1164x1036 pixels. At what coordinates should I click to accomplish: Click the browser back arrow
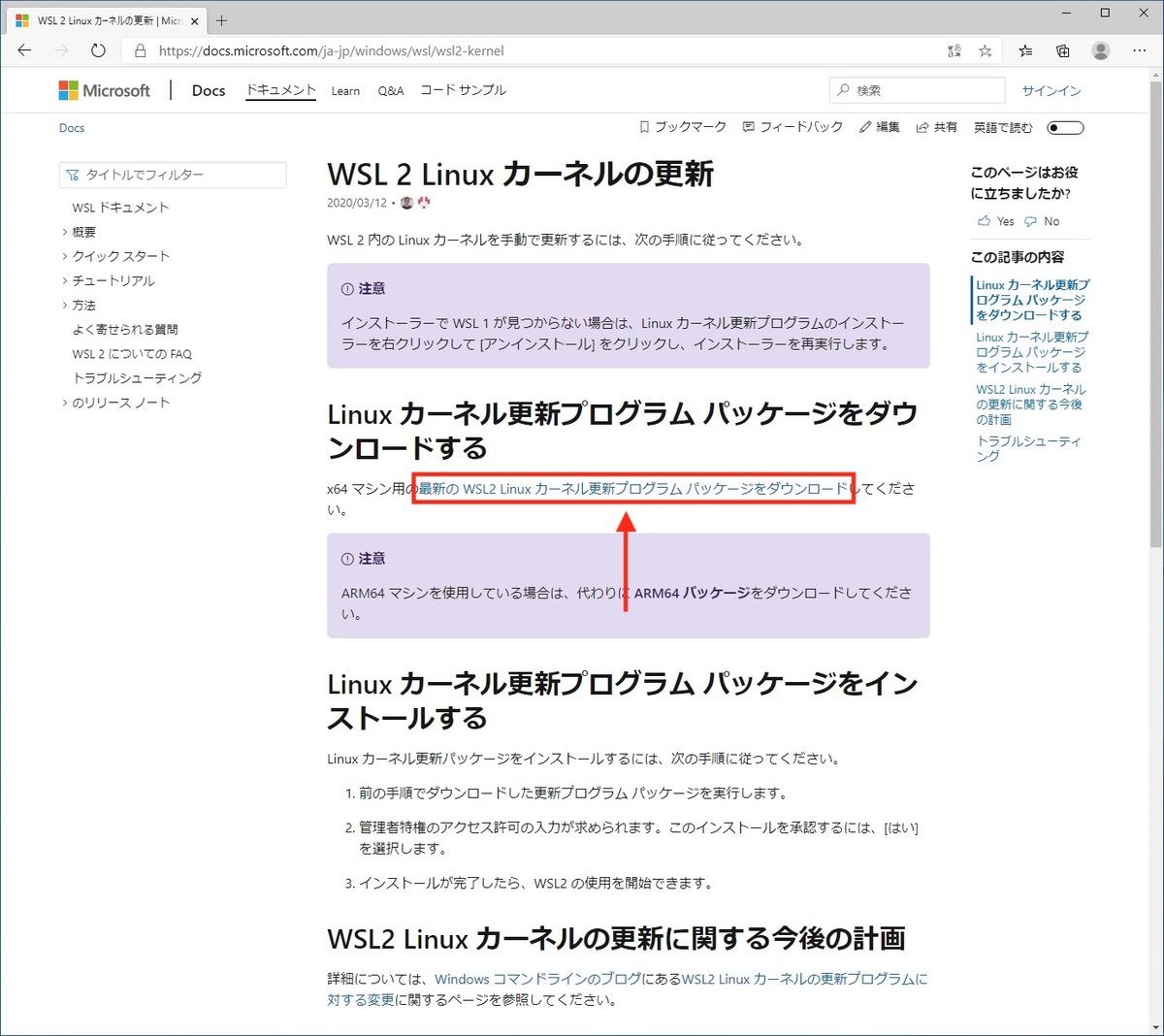pyautogui.click(x=25, y=50)
